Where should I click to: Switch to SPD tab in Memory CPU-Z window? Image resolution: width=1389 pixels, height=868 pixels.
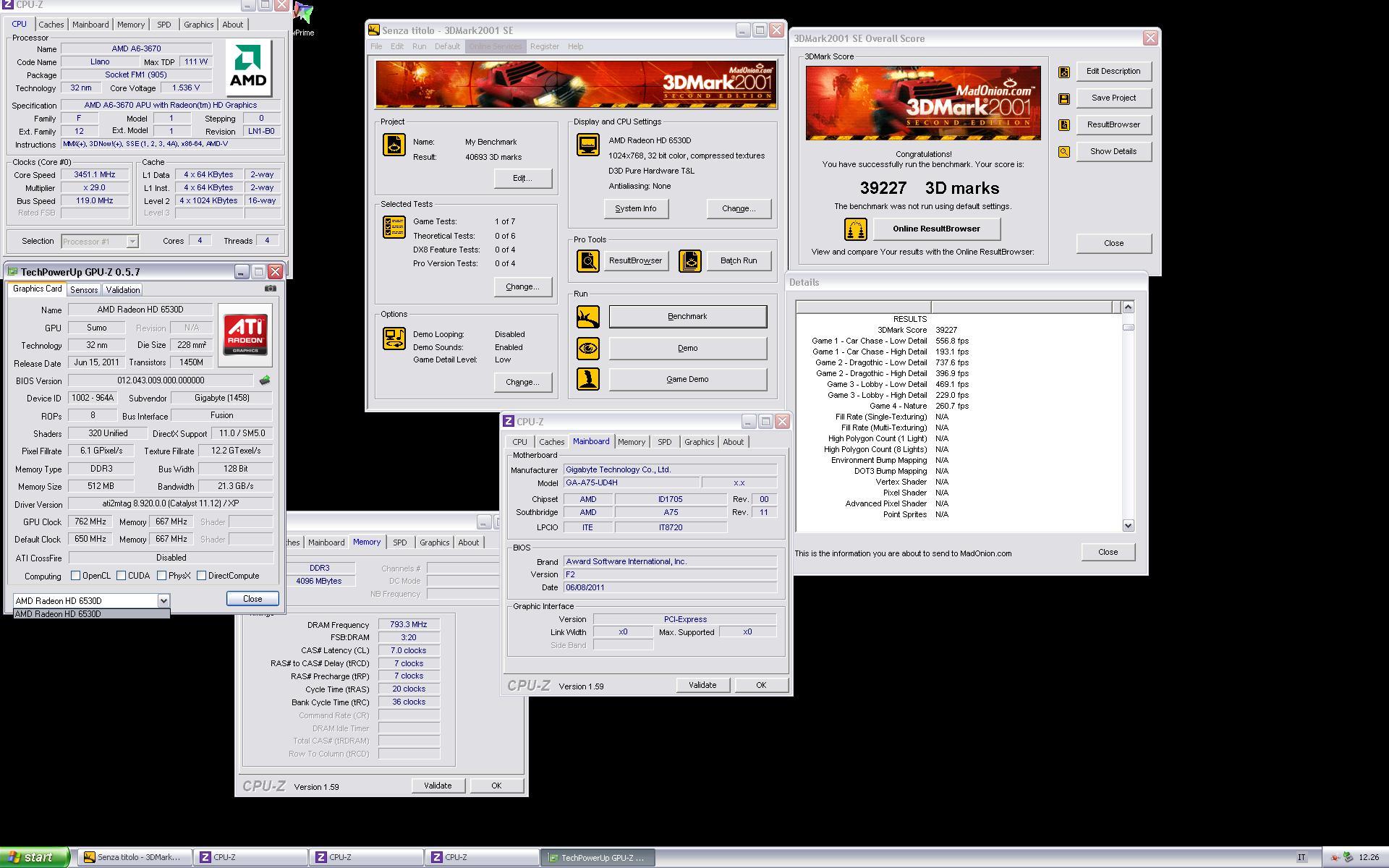pos(399,542)
